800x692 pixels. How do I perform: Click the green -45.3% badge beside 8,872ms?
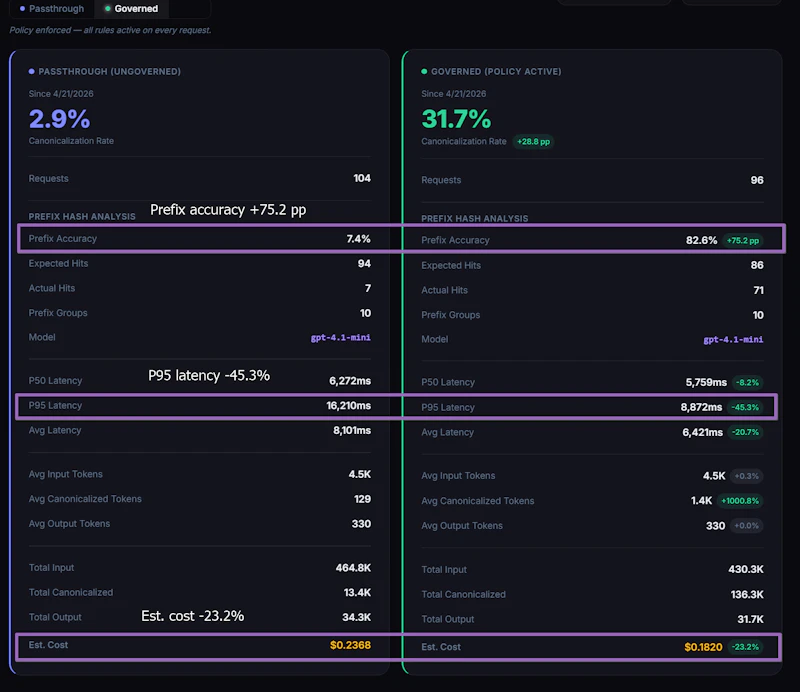[745, 407]
